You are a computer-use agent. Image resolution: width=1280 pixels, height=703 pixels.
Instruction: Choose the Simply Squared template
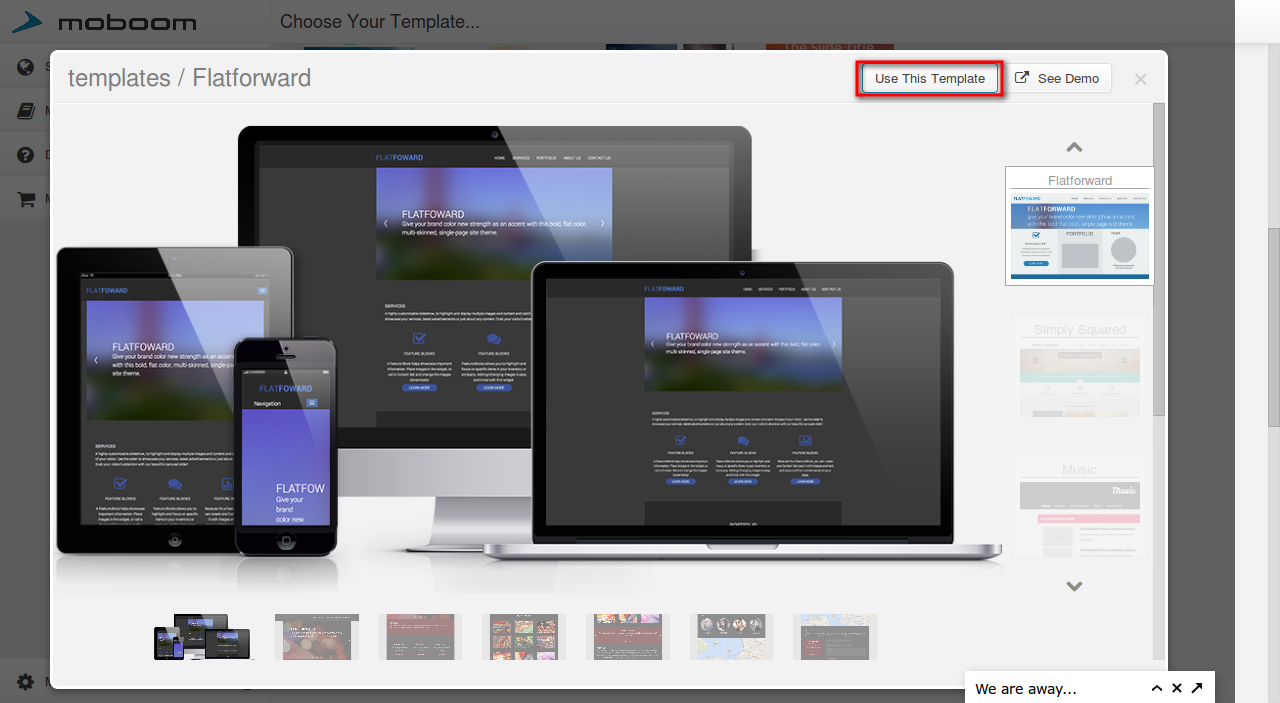[1079, 368]
